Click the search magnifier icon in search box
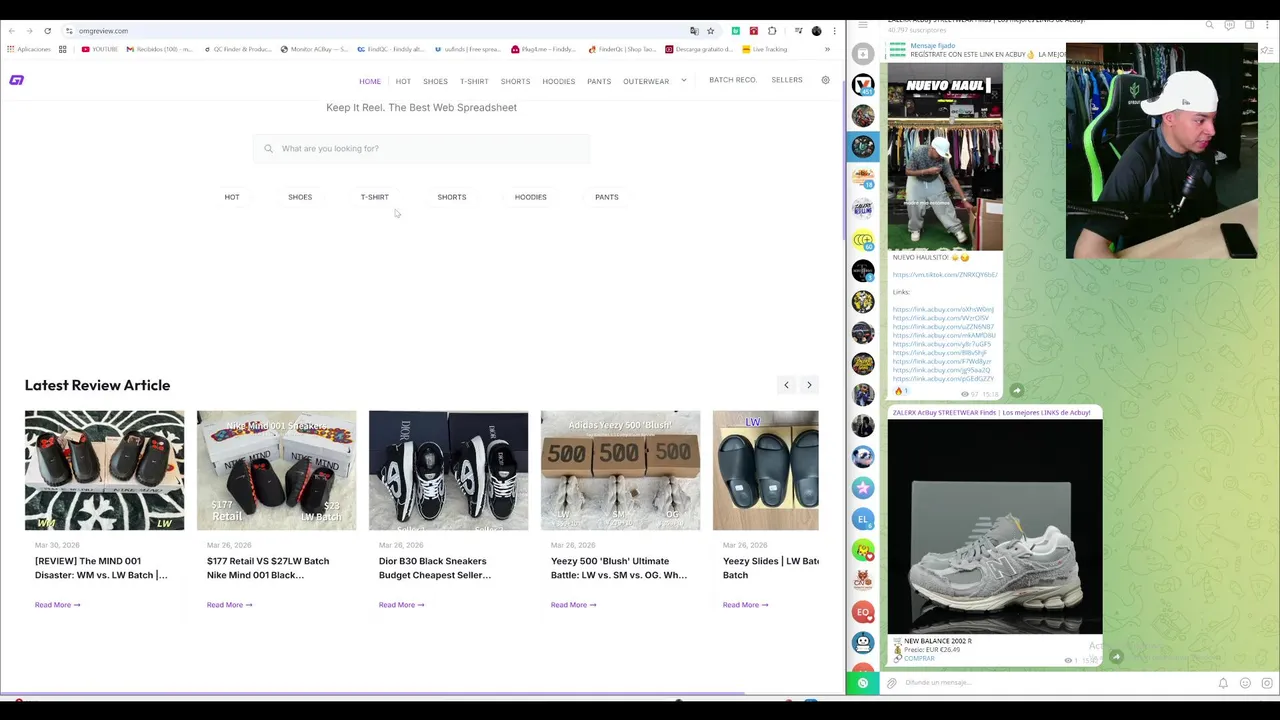The width and height of the screenshot is (1280, 720). (268, 148)
